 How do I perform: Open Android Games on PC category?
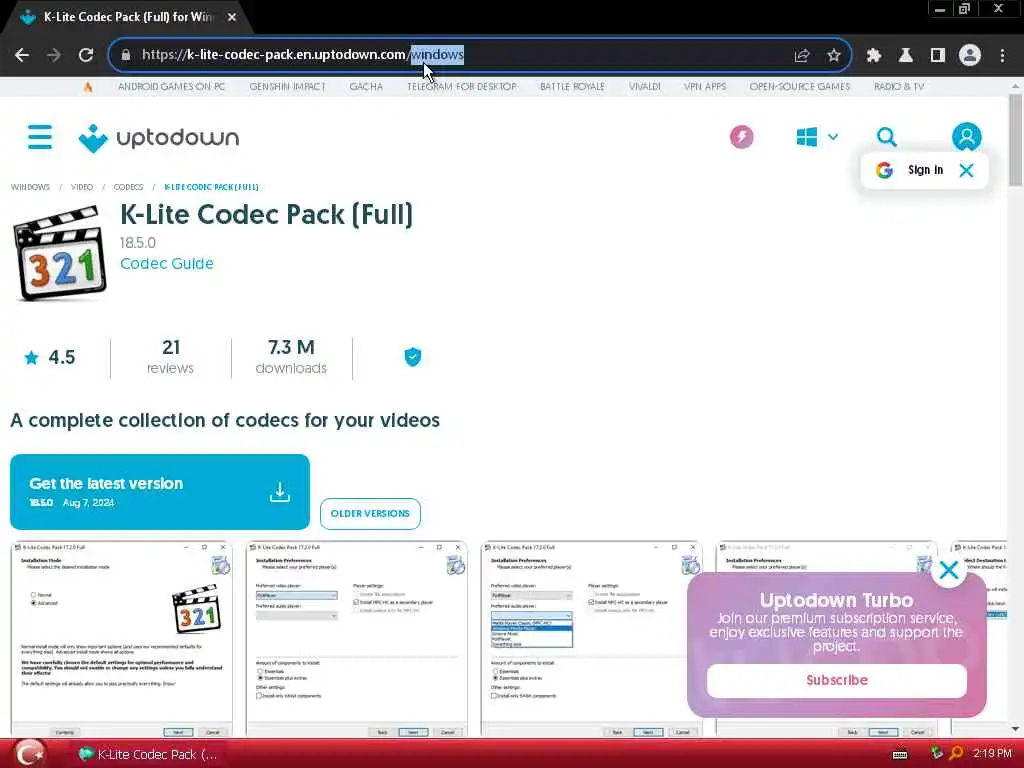(x=171, y=87)
